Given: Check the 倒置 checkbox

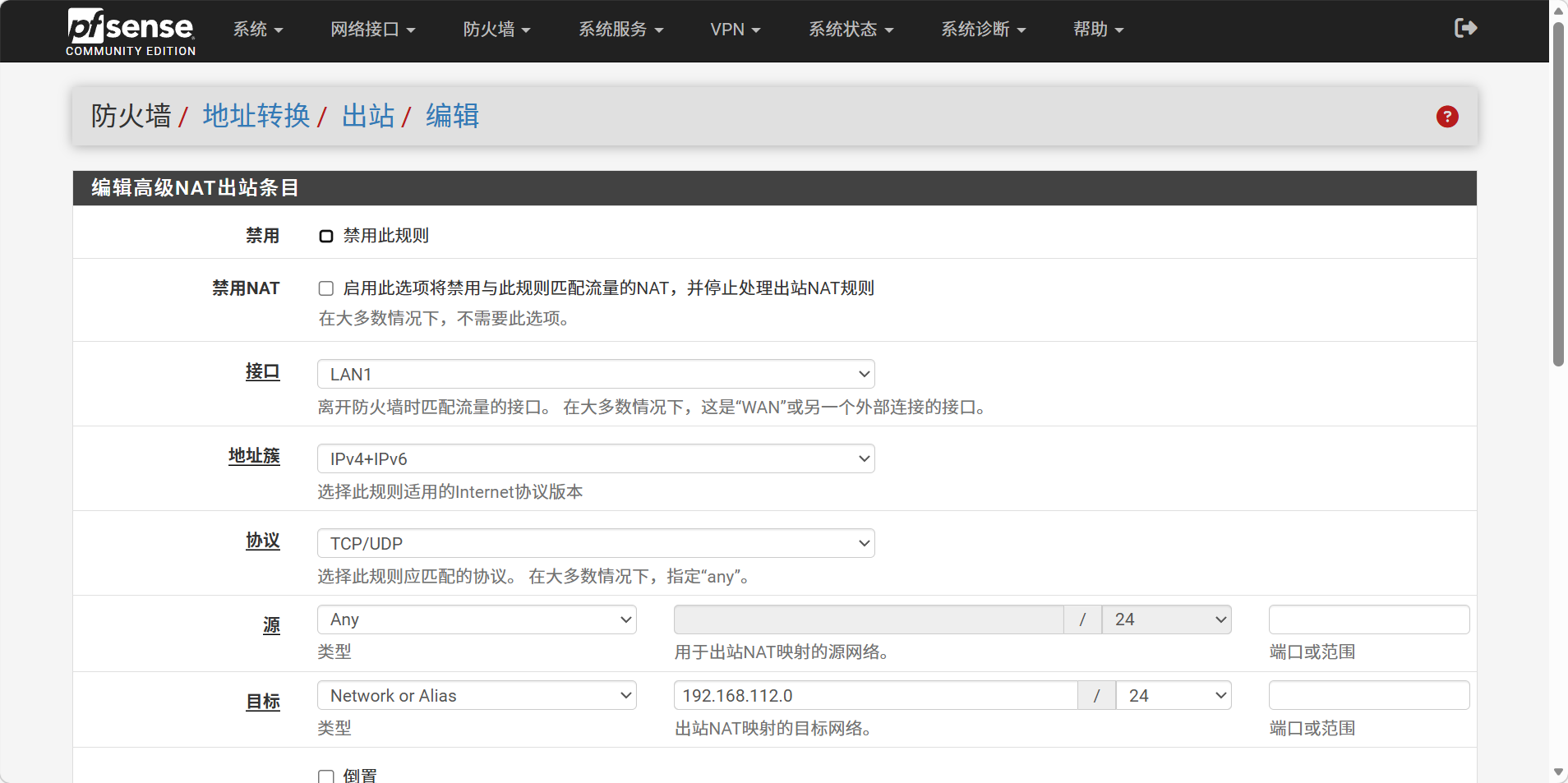Looking at the screenshot, I should coord(326,776).
